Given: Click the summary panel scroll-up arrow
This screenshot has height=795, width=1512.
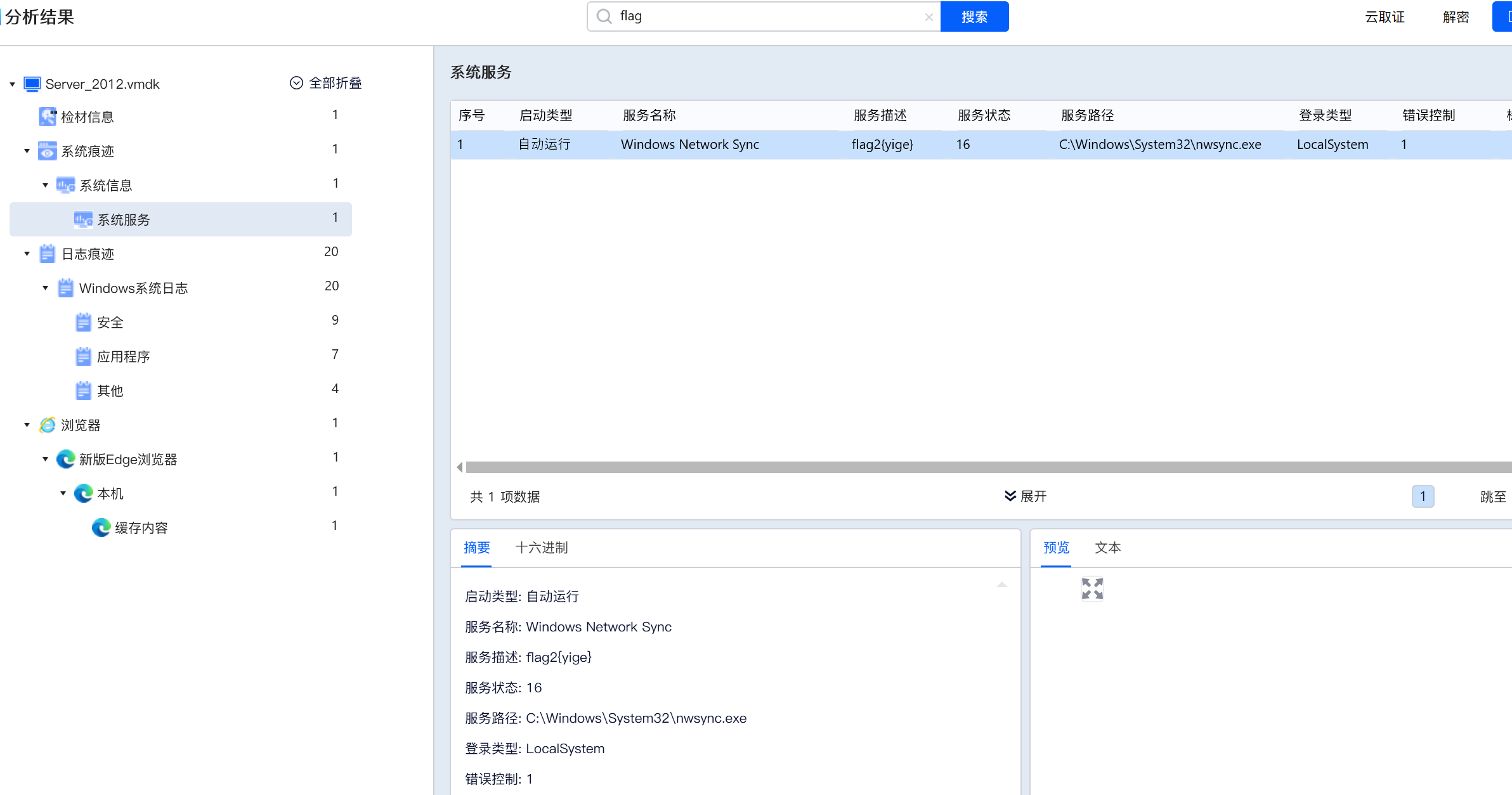Looking at the screenshot, I should (x=1001, y=585).
